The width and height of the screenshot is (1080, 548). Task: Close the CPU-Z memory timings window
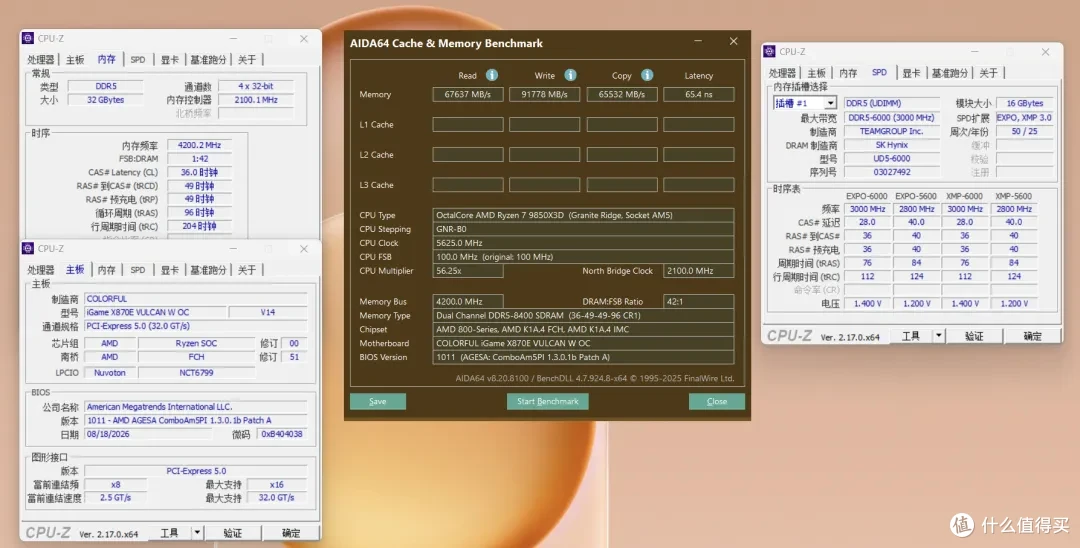pos(304,39)
